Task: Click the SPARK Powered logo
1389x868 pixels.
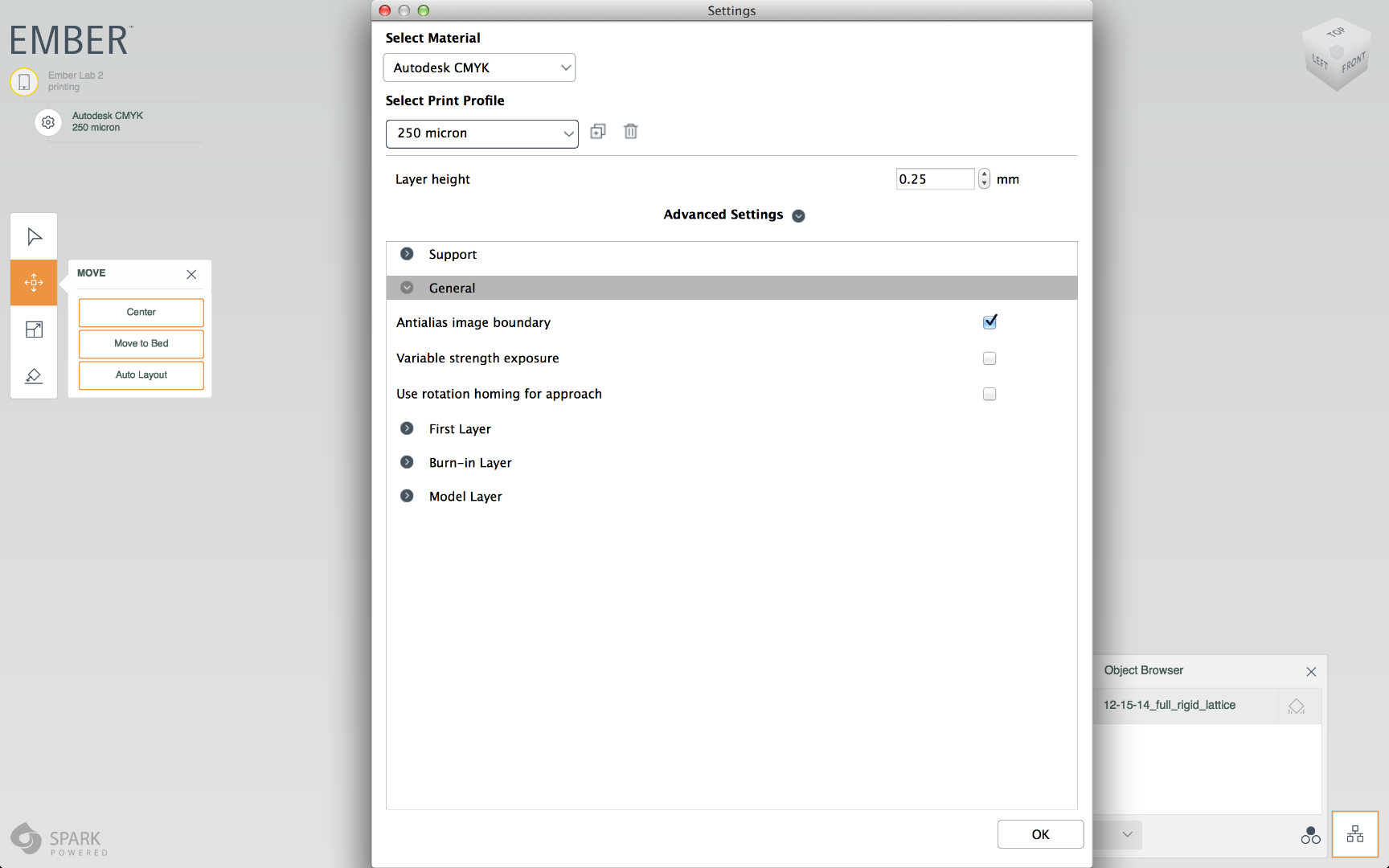Action: click(59, 840)
